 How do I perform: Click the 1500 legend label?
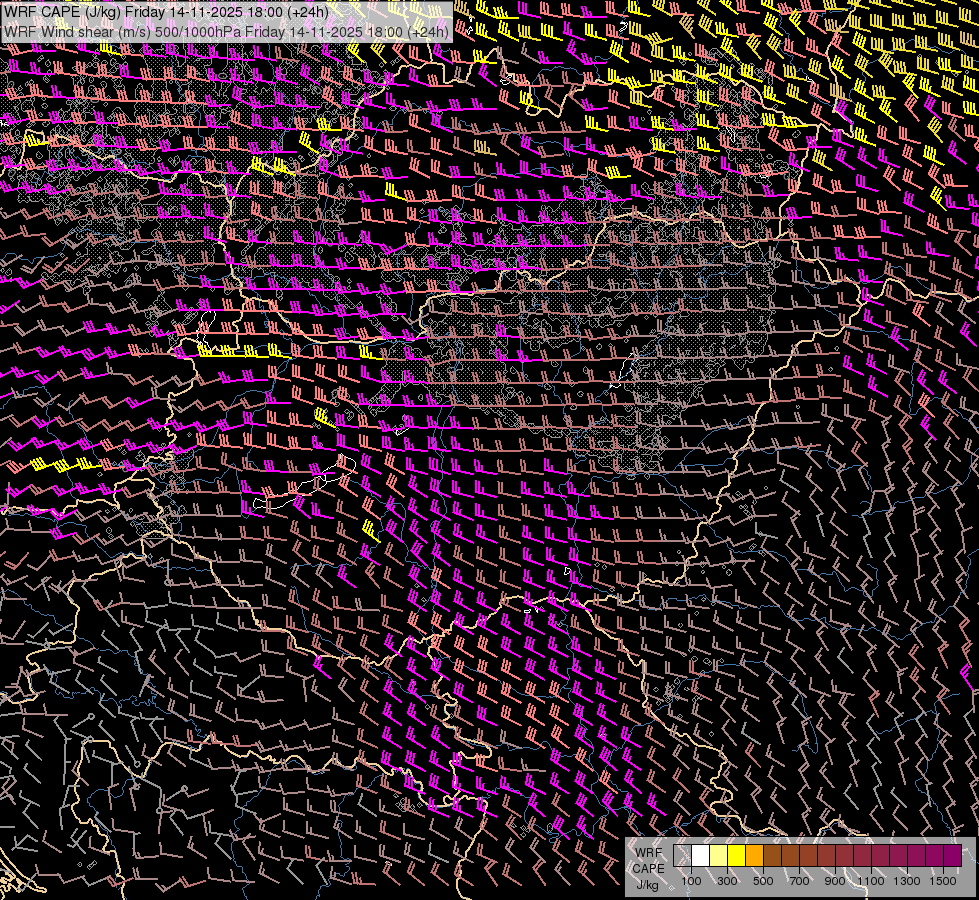coord(943,881)
